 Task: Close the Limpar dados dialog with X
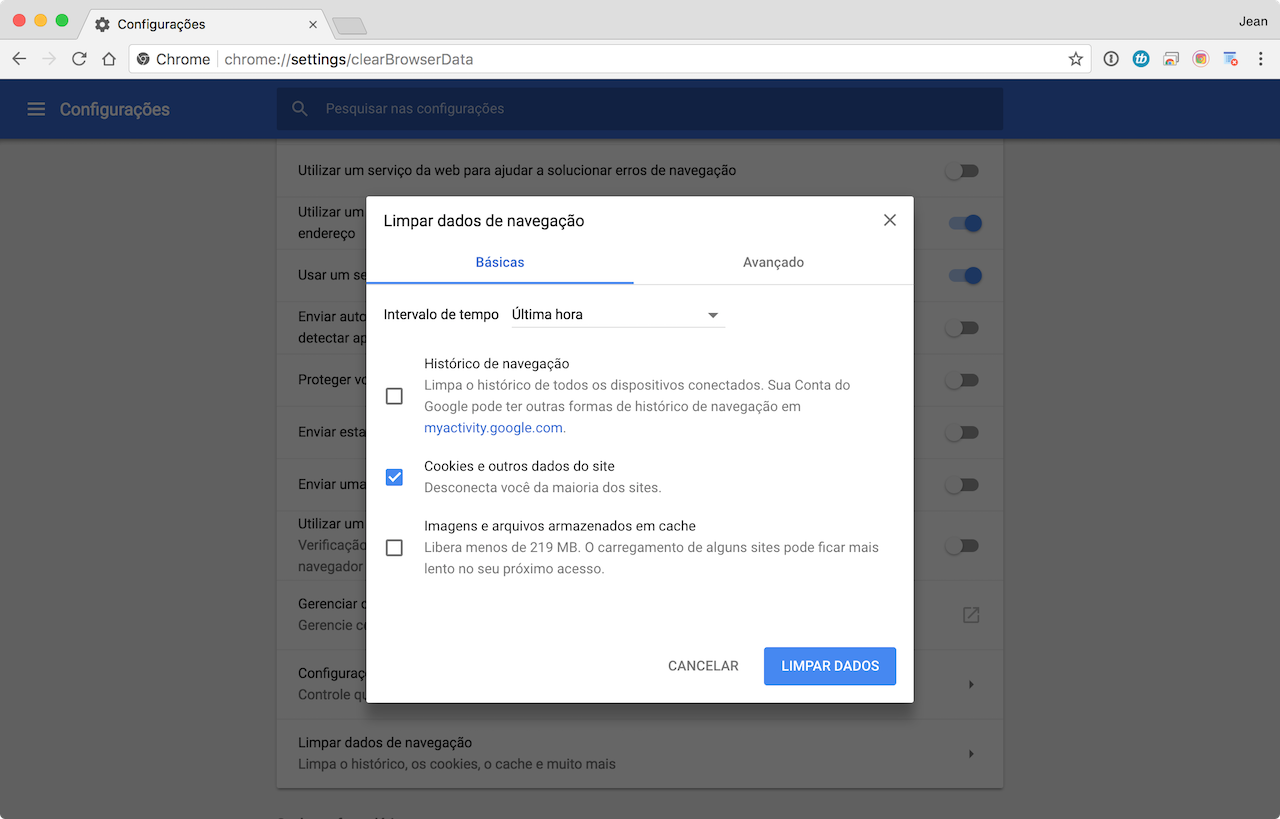(x=889, y=220)
